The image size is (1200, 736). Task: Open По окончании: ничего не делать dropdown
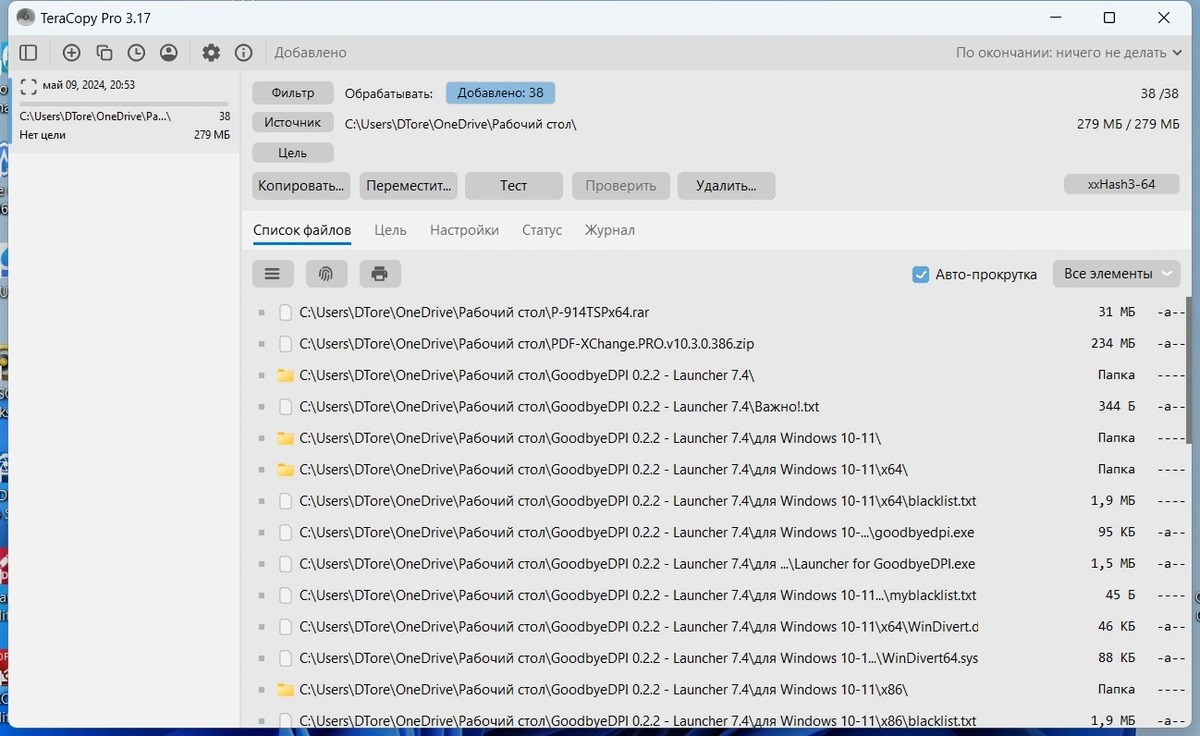click(1069, 53)
